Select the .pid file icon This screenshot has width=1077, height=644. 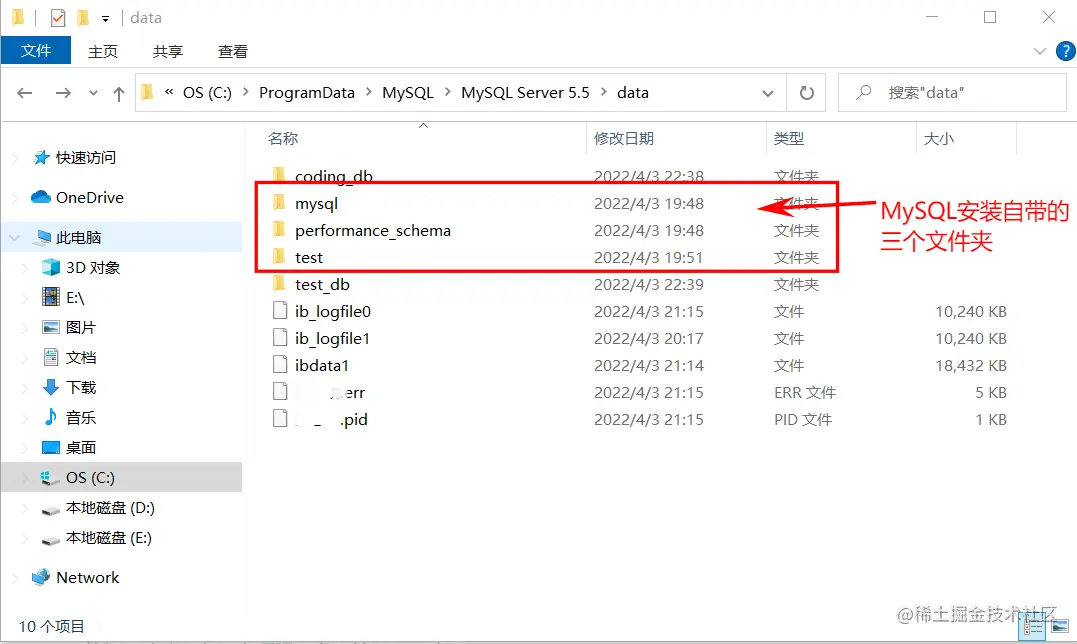(280, 418)
